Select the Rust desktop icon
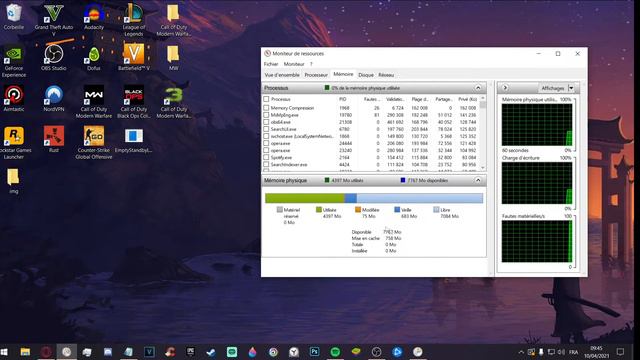Image resolution: width=640 pixels, height=360 pixels. pyautogui.click(x=53, y=139)
